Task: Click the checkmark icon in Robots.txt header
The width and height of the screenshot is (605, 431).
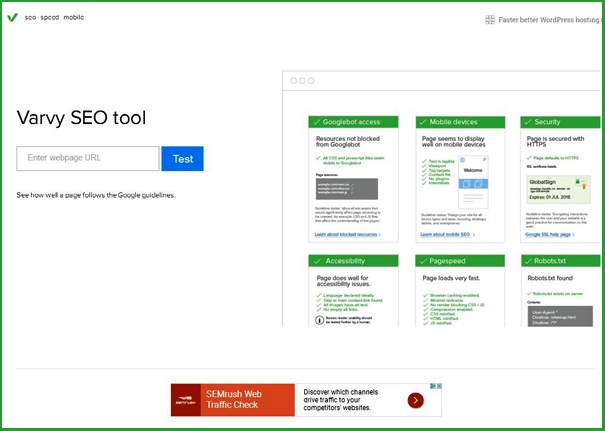Action: [x=528, y=261]
